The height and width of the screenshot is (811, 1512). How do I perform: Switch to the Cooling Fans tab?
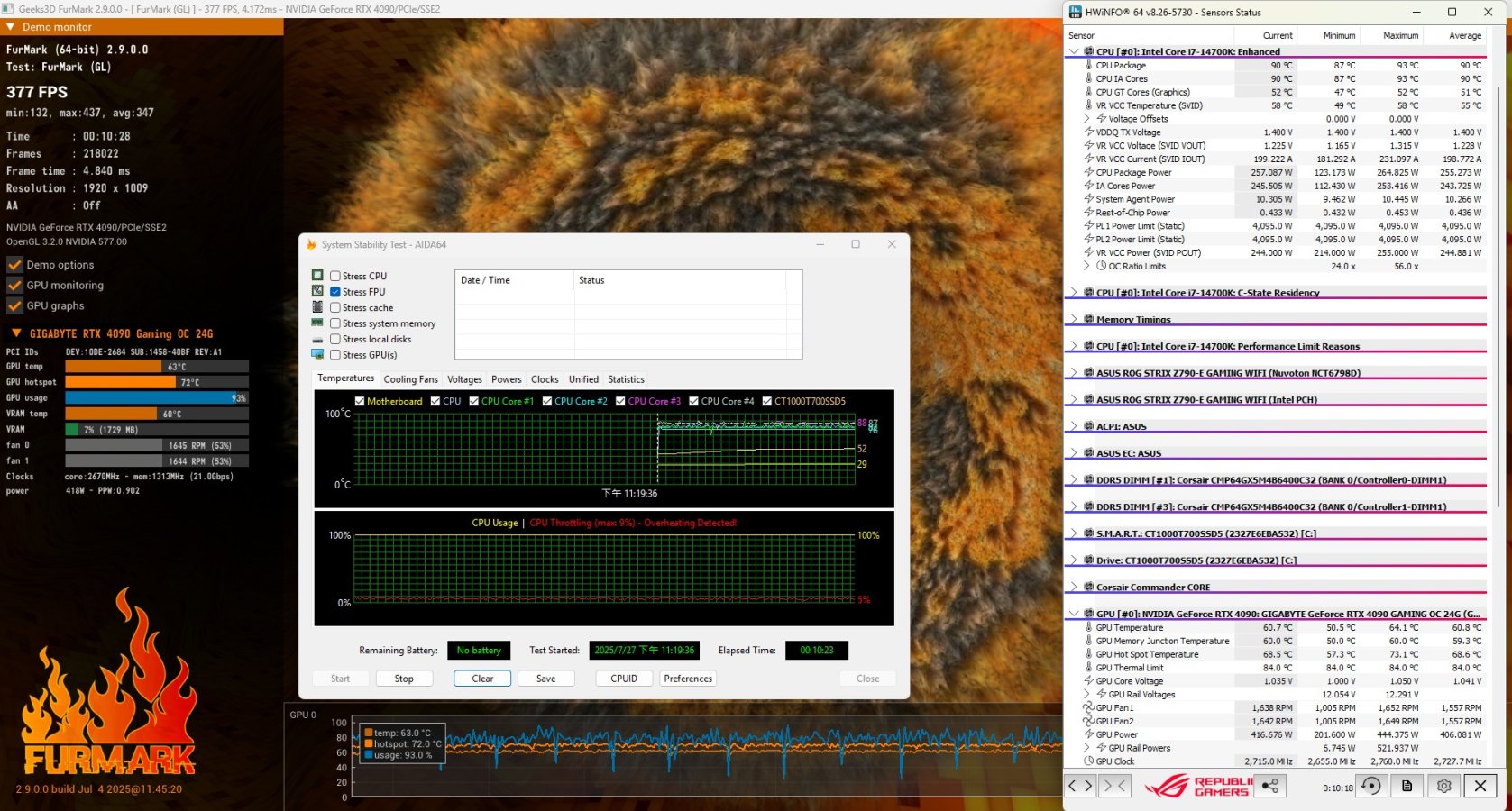410,379
